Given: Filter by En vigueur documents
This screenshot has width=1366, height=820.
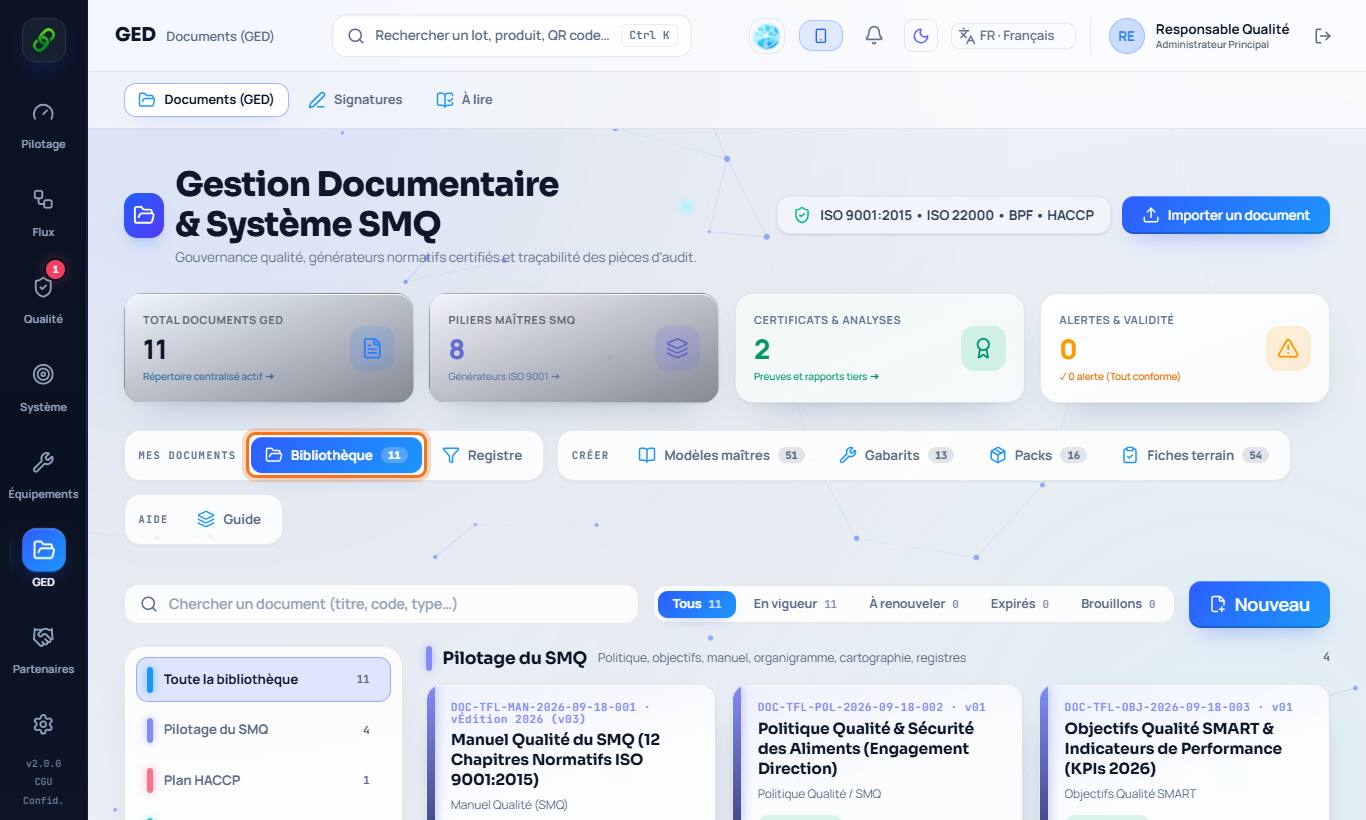Looking at the screenshot, I should point(795,604).
